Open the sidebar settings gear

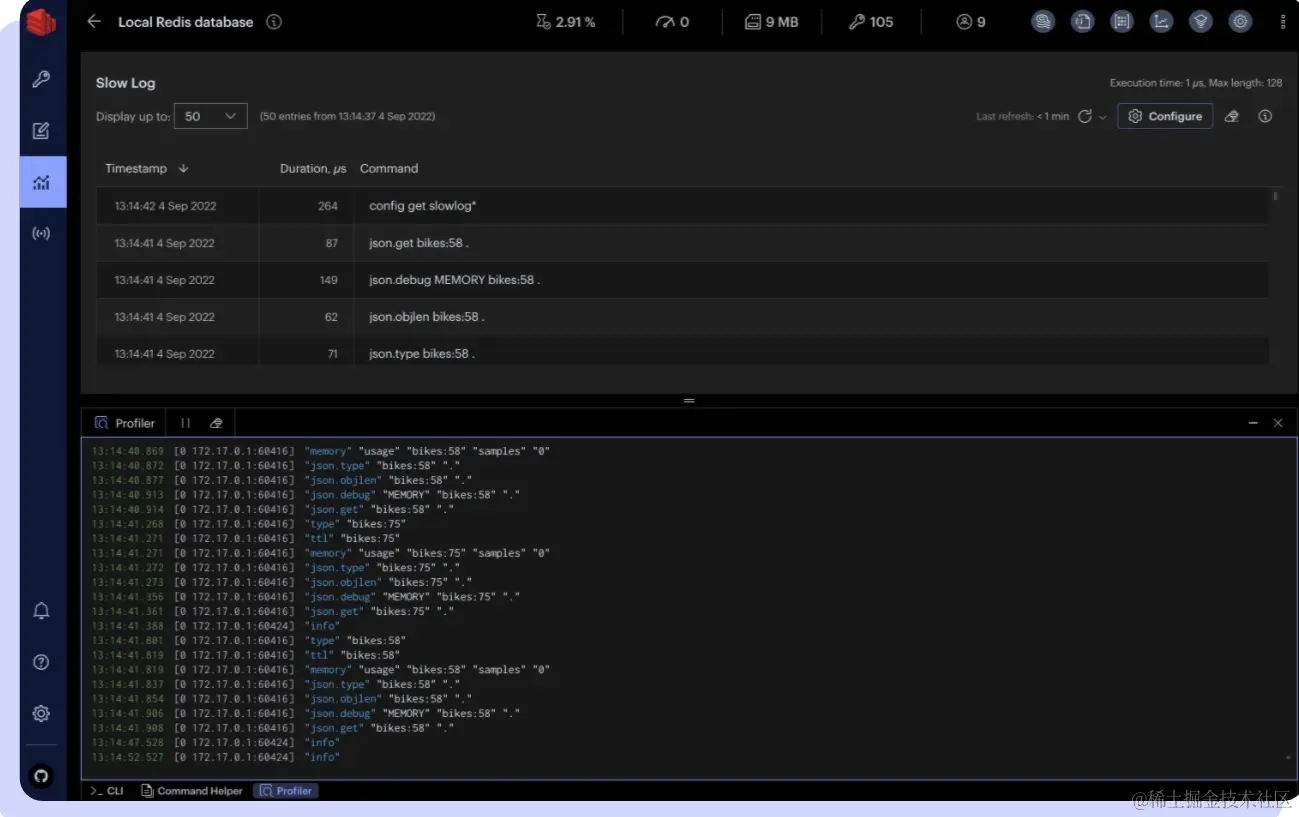click(41, 714)
